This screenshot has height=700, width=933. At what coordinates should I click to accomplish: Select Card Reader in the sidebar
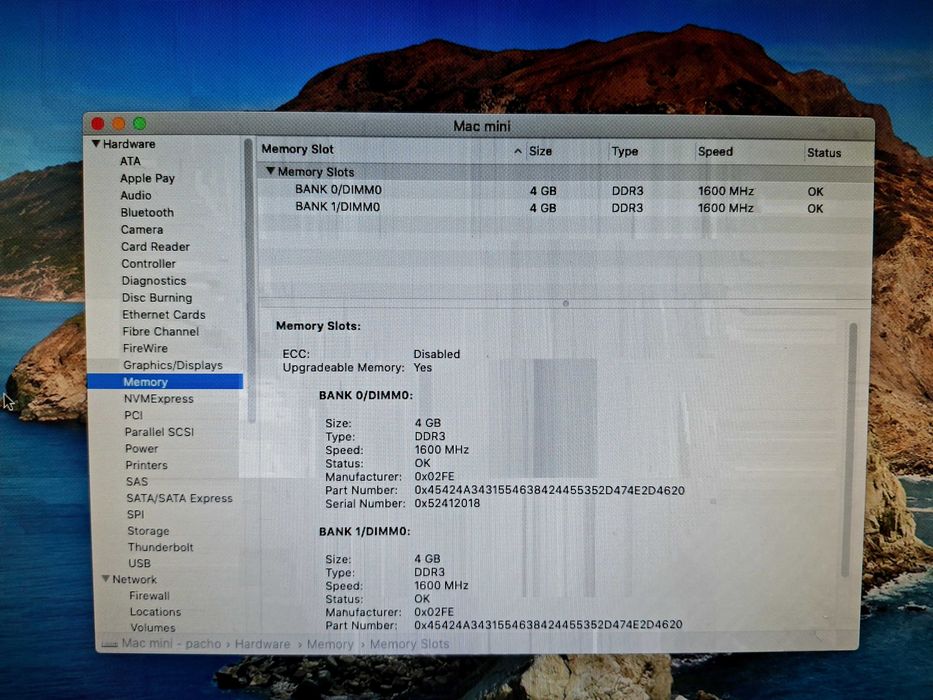[x=155, y=246]
